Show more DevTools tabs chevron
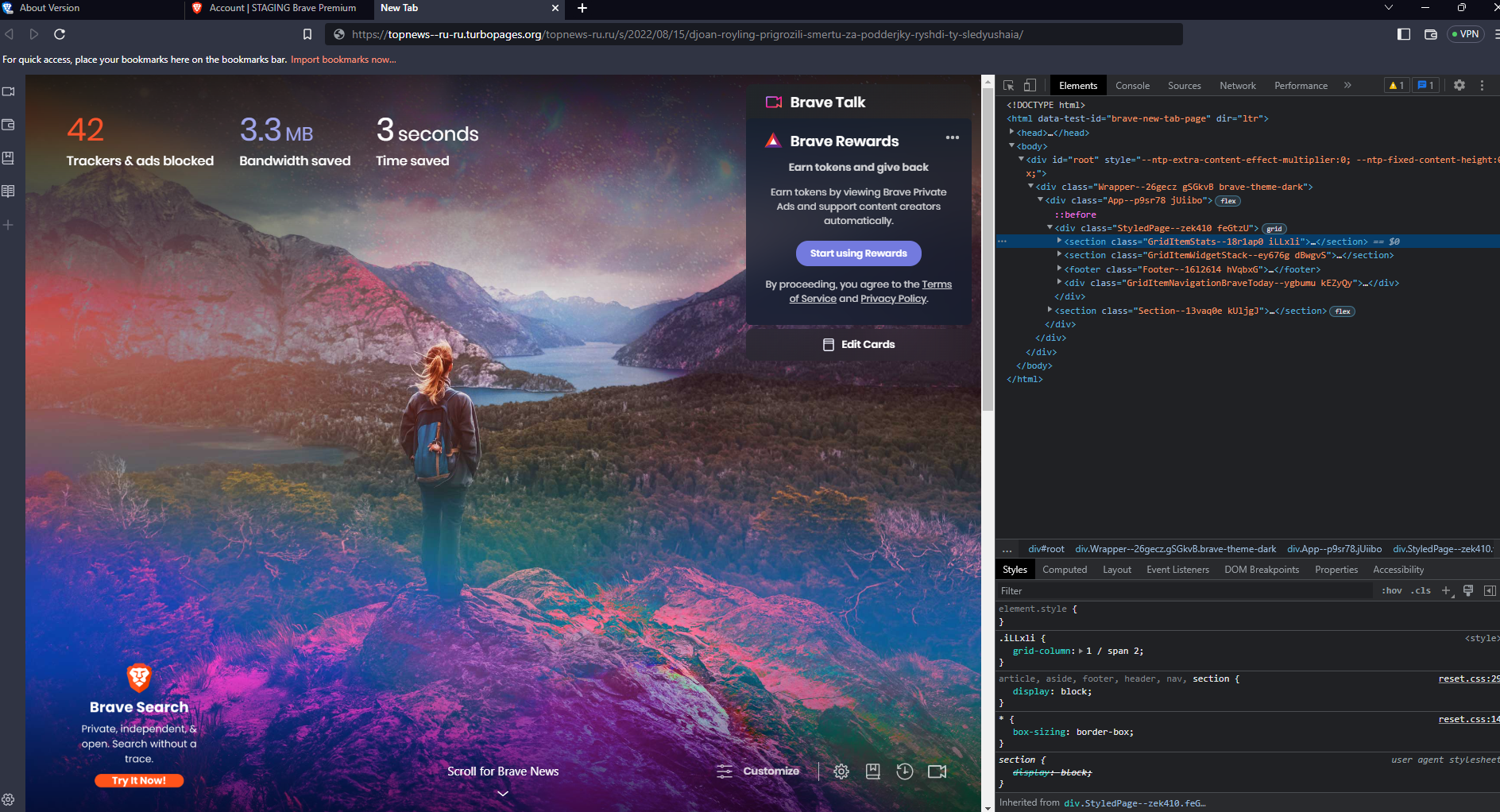 tap(1348, 85)
